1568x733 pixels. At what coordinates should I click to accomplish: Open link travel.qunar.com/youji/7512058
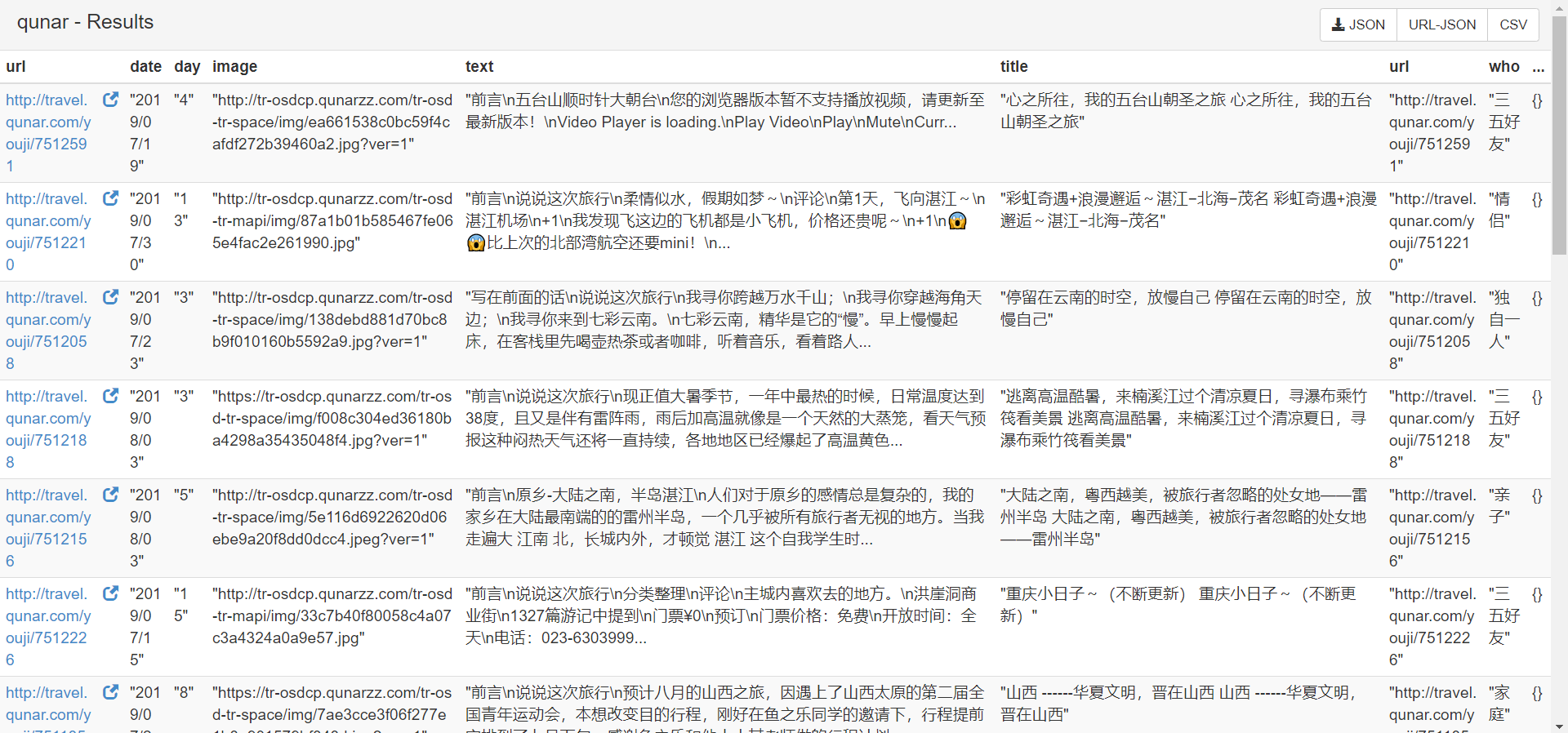pos(48,331)
